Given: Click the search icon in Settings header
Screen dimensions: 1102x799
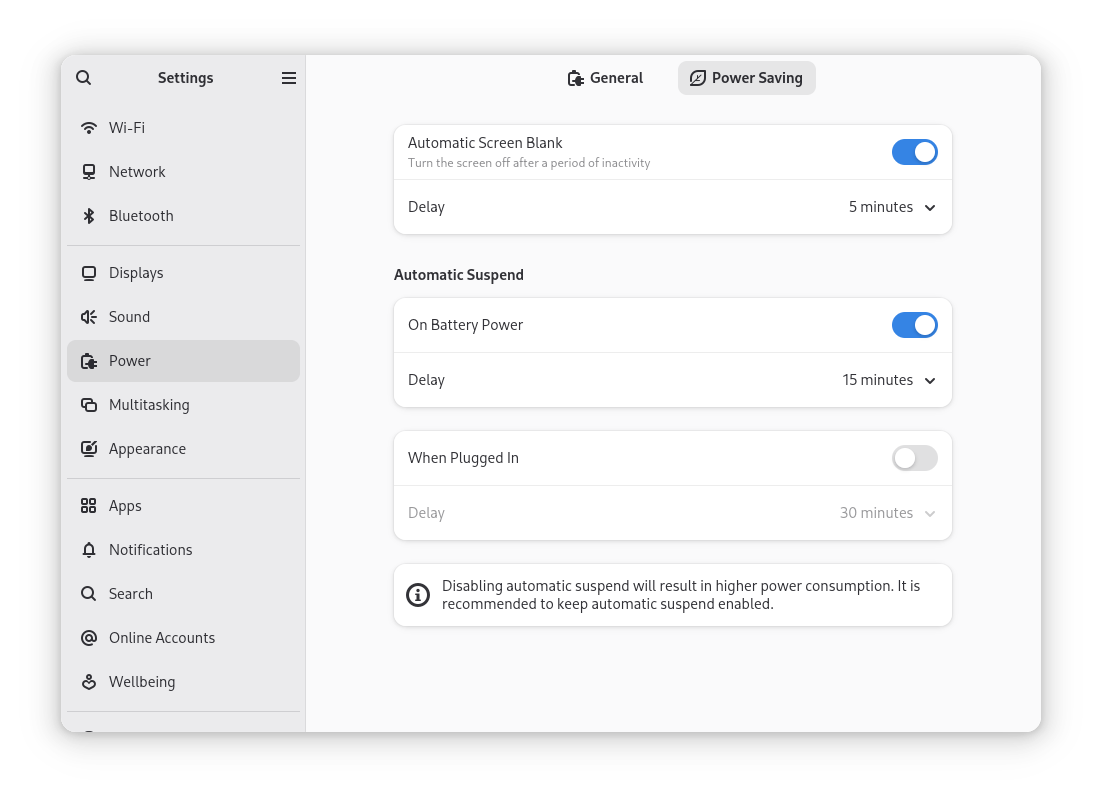Looking at the screenshot, I should click(84, 78).
